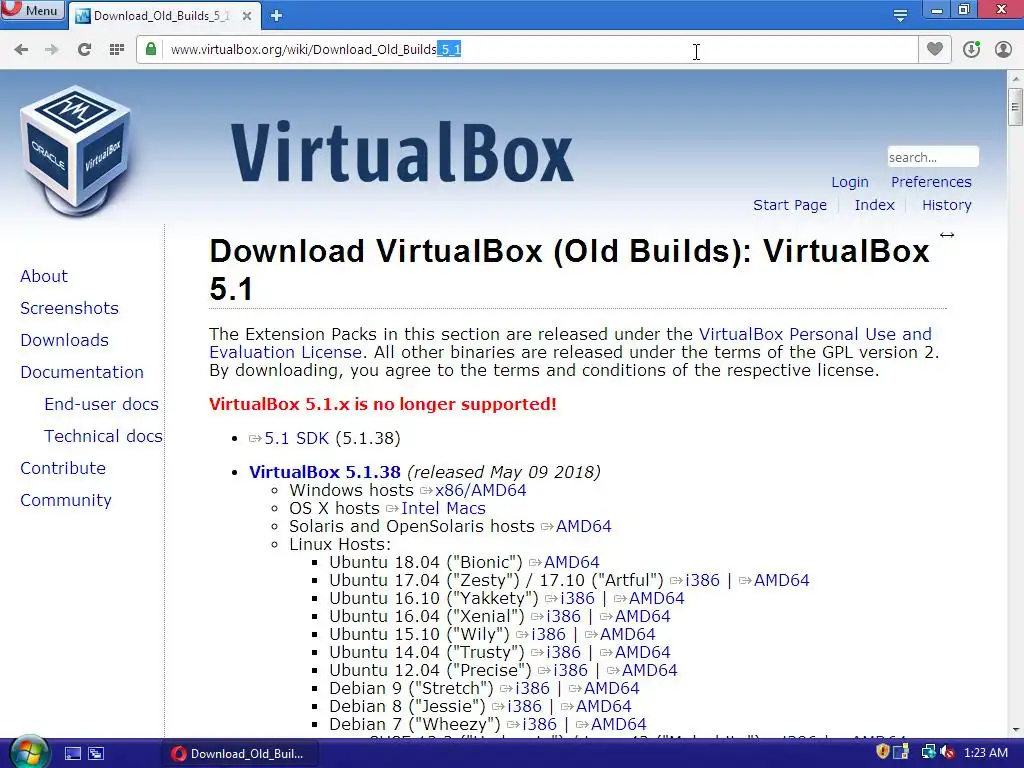
Task: Open the tab menu icon in title bar
Action: [901, 16]
